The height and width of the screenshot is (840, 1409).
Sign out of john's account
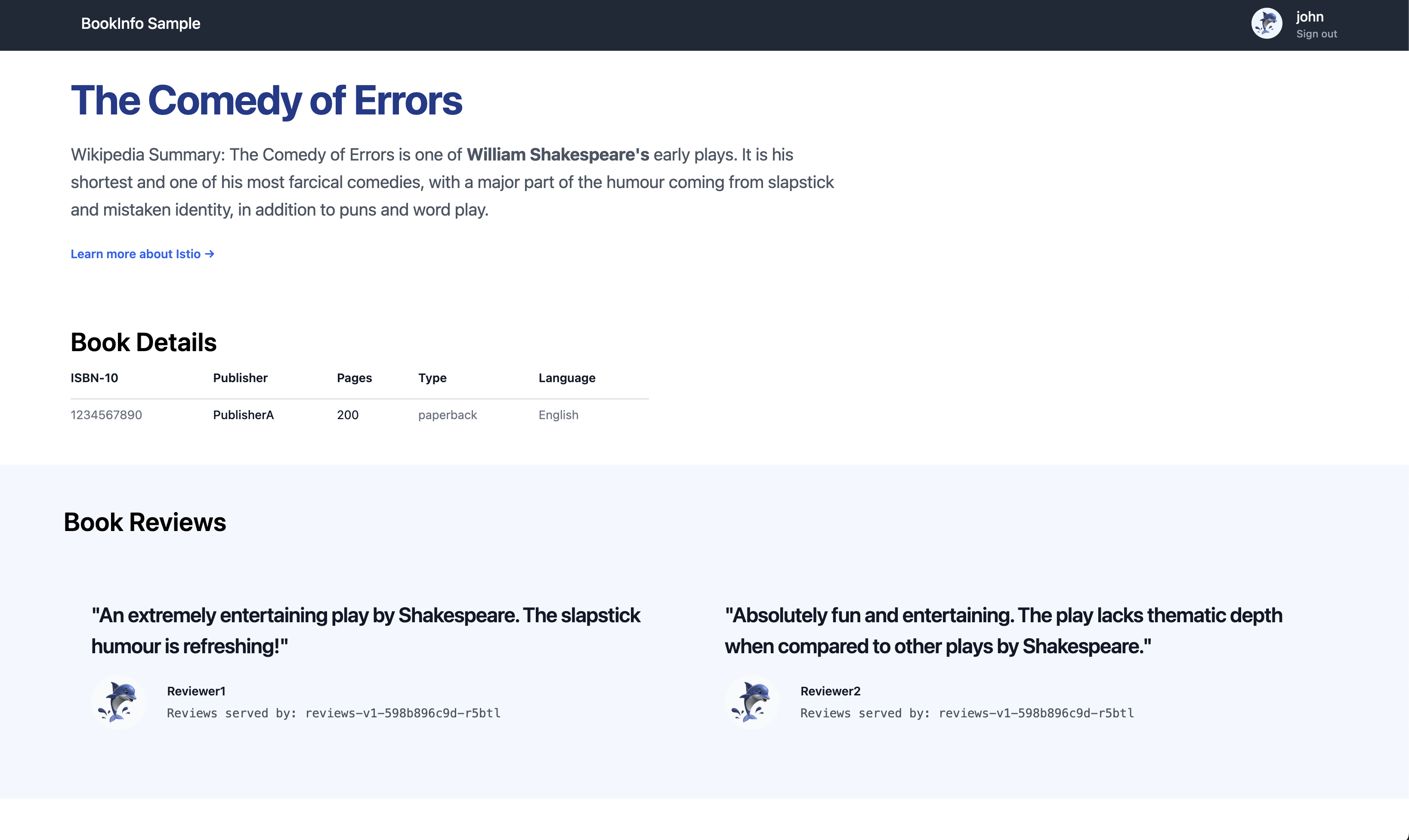(x=1317, y=34)
